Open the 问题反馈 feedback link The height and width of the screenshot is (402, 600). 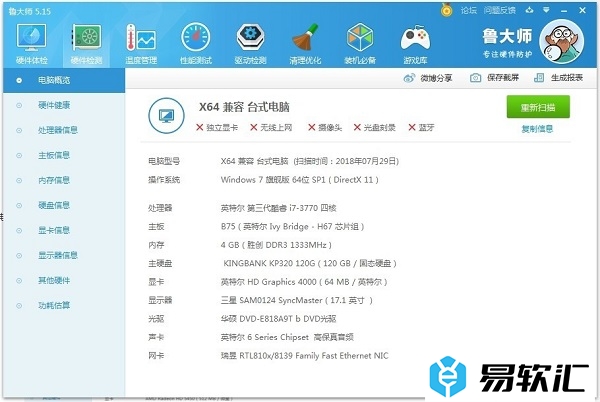[x=500, y=10]
